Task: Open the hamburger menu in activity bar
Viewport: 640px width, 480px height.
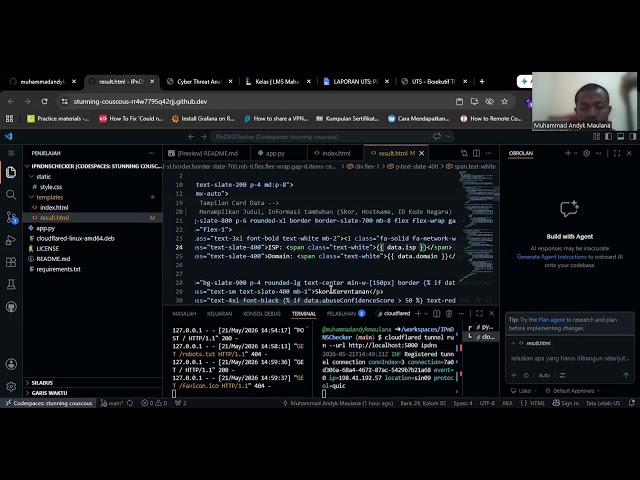Action: (x=11, y=153)
